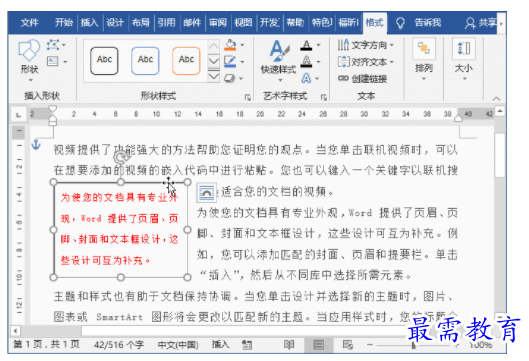Click the shape effects icon
The image size is (529, 361).
click(230, 78)
